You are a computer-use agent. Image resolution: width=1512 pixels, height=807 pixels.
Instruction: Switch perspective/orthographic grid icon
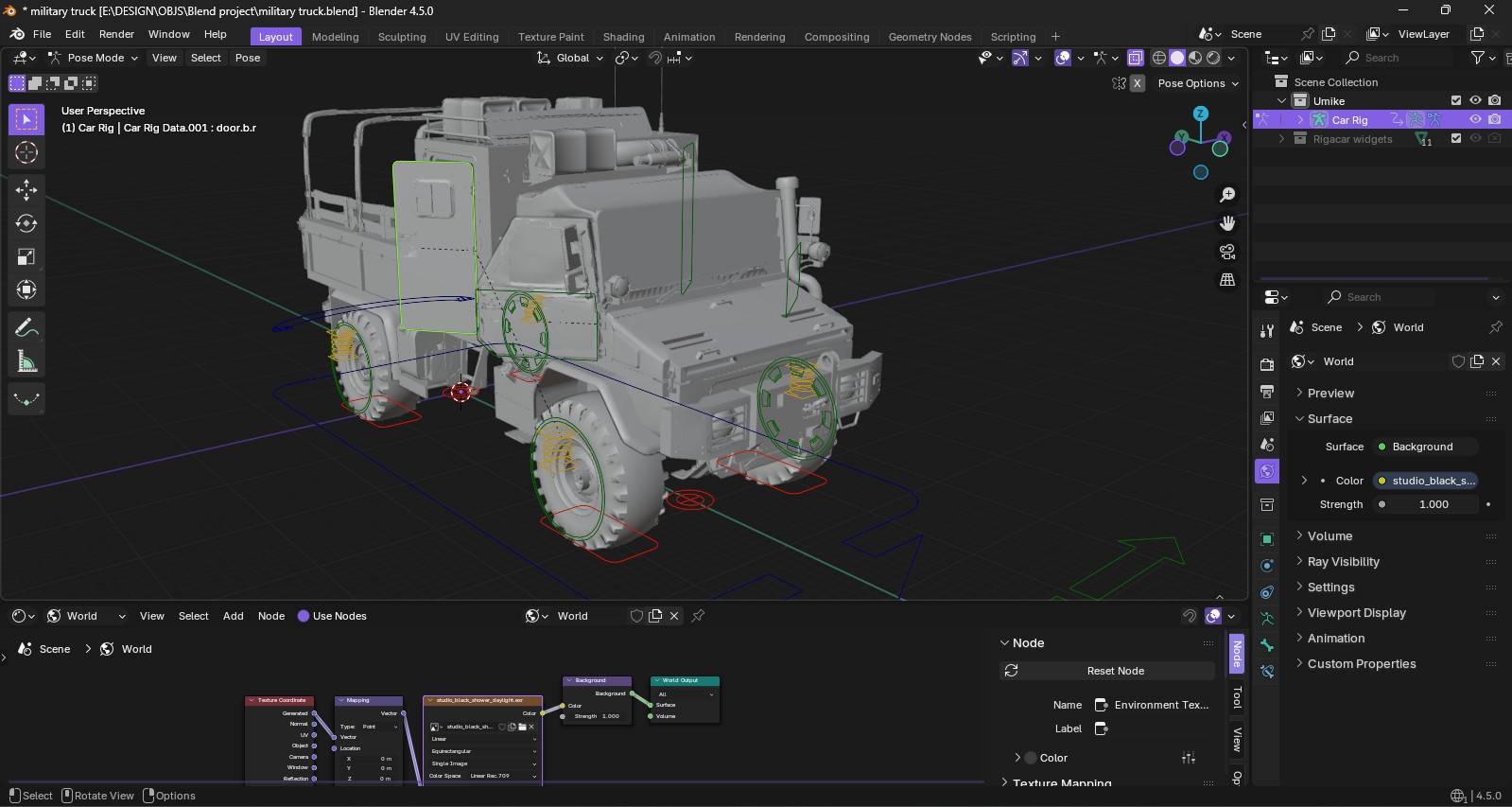[1227, 280]
